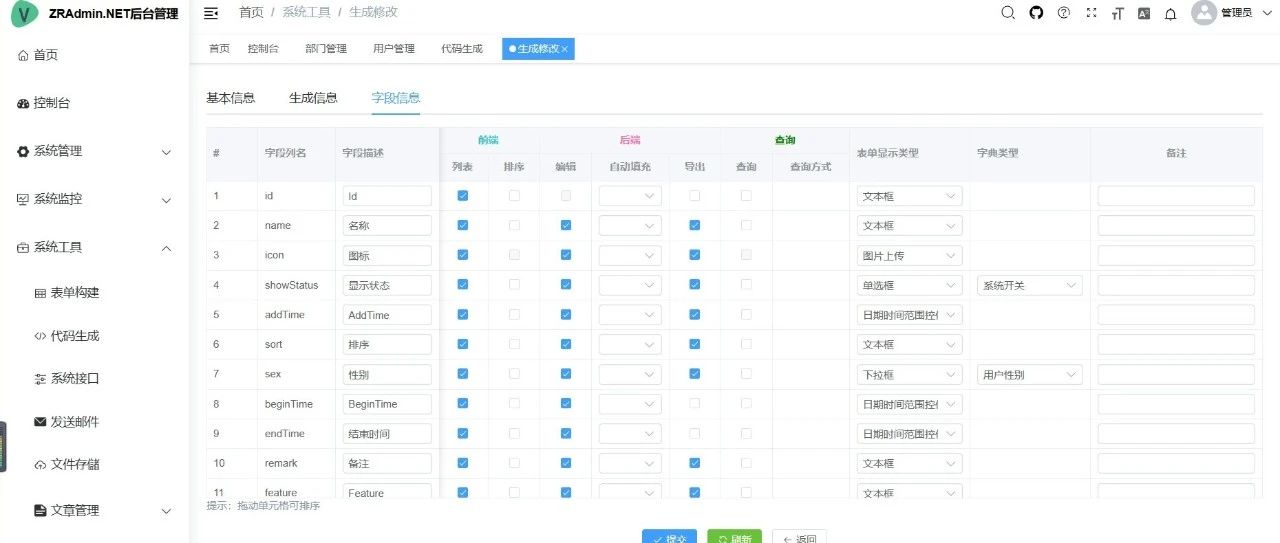Viewport: 1280px width, 543px height.
Task: Click the 备注 input for the id row
Action: 1176,196
